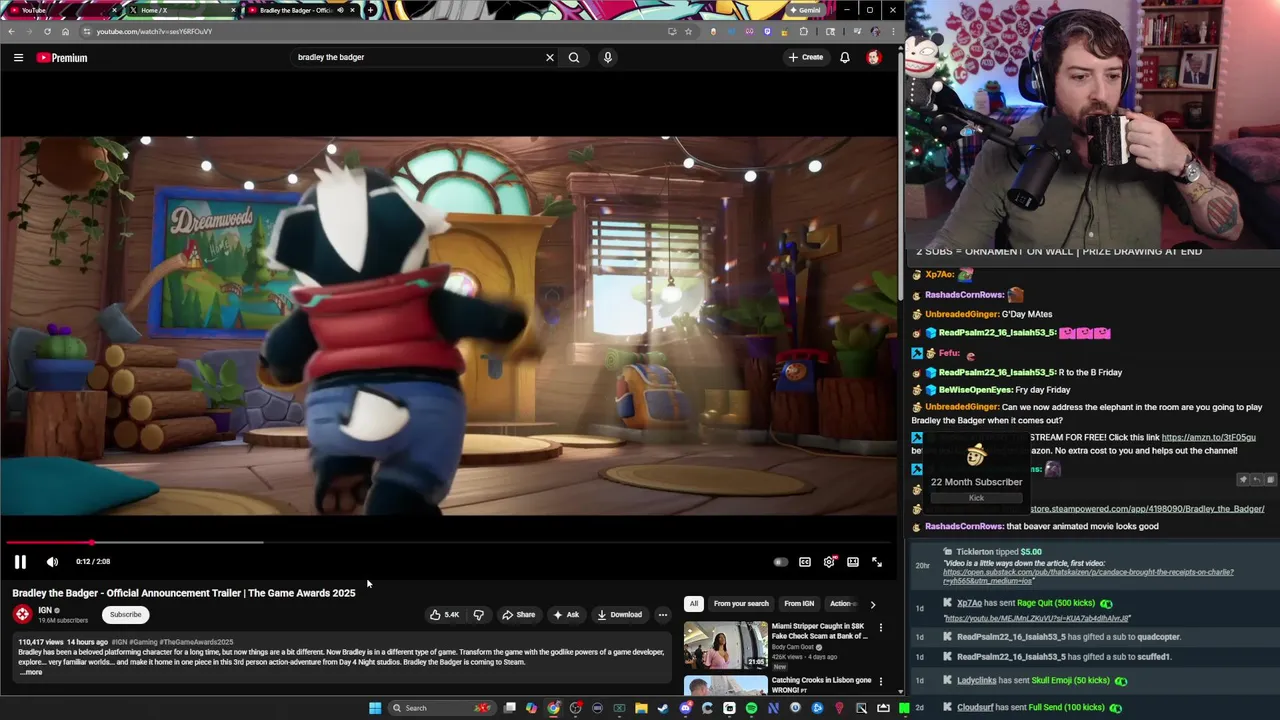This screenshot has width=1280, height=720.
Task: Open options for Catching Crooks video
Action: click(x=881, y=681)
